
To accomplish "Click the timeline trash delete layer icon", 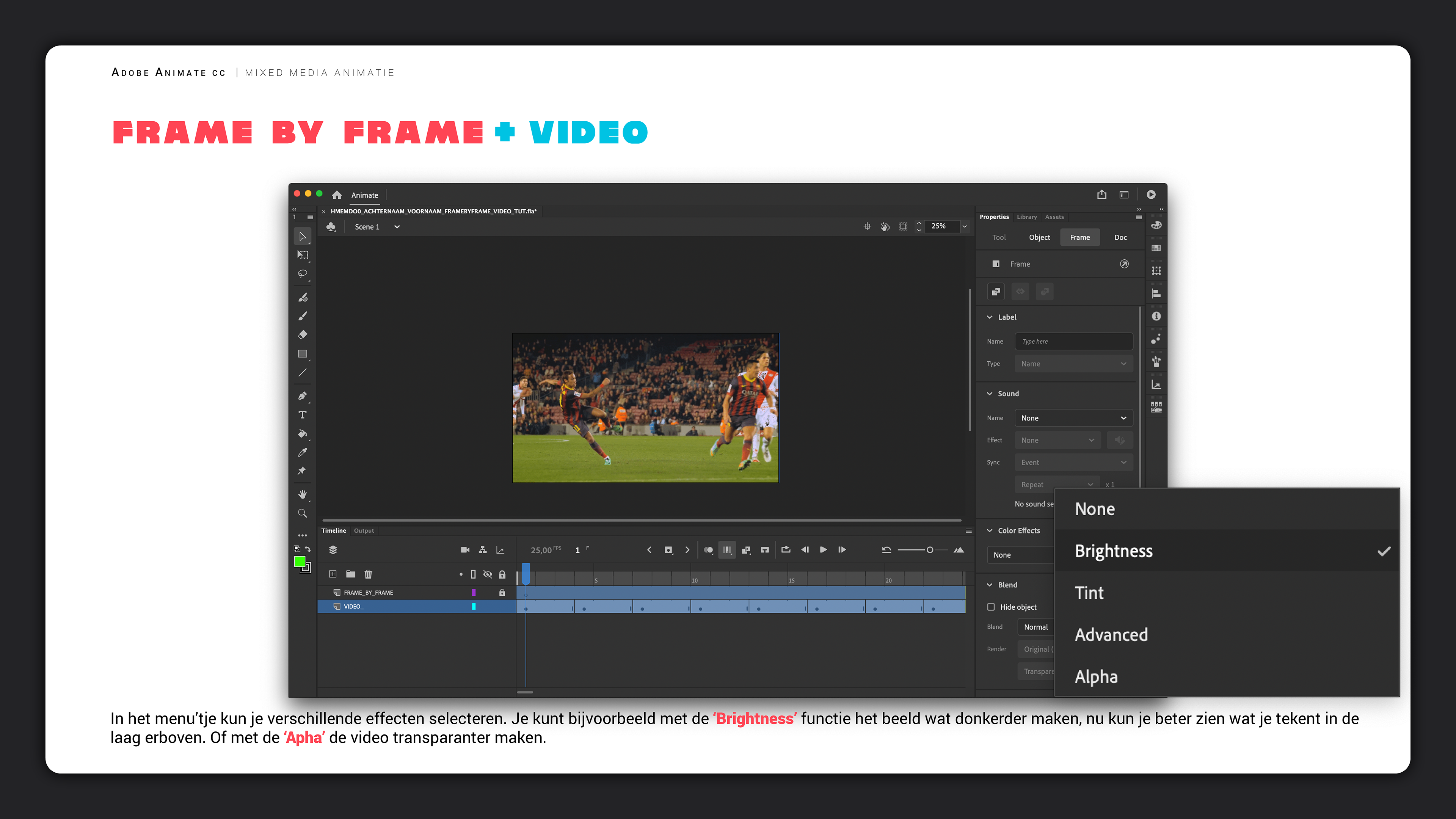I will [x=368, y=574].
